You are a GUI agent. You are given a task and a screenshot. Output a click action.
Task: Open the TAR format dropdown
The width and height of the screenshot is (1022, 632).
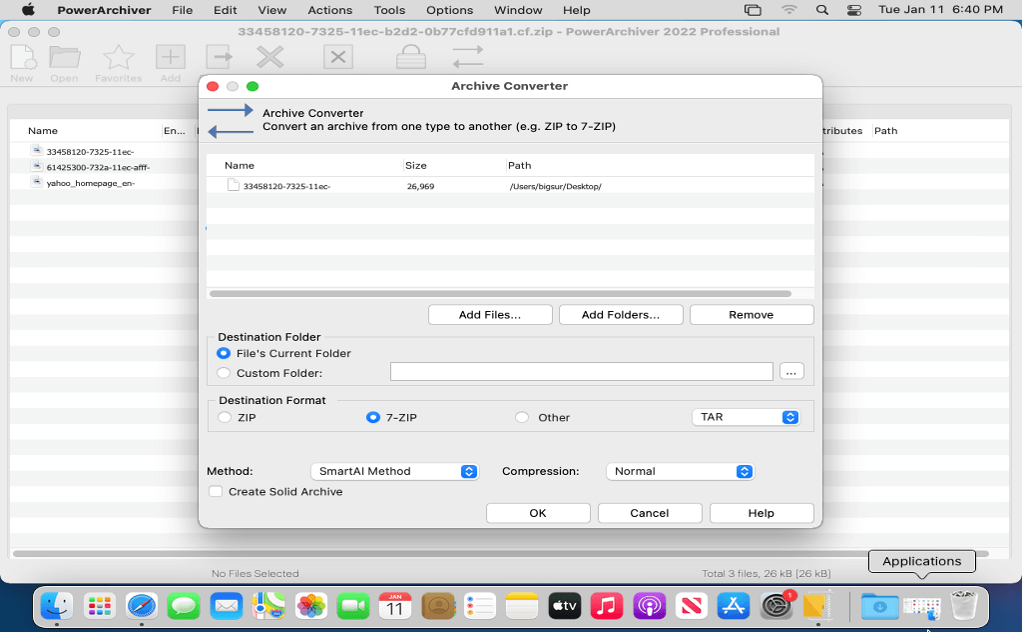745,417
